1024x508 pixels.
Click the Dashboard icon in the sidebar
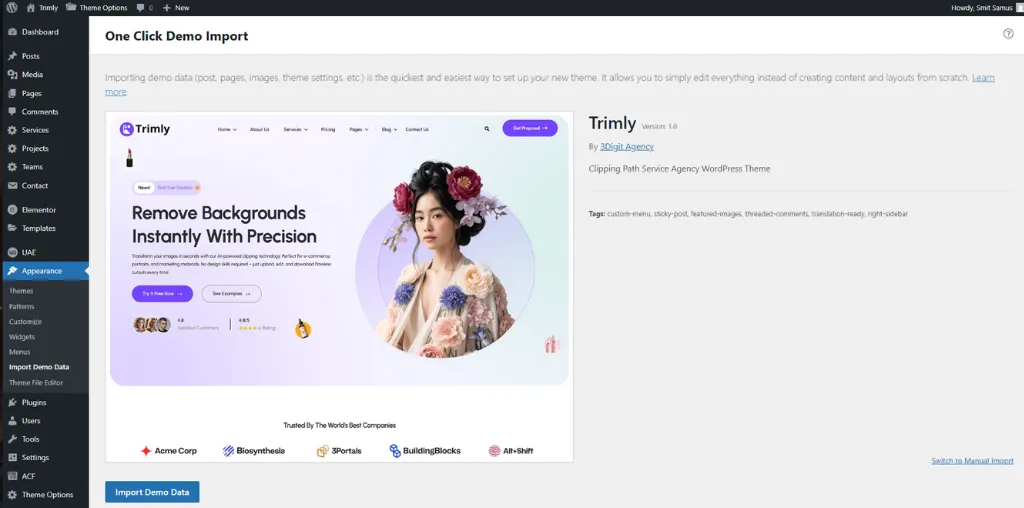click(12, 32)
